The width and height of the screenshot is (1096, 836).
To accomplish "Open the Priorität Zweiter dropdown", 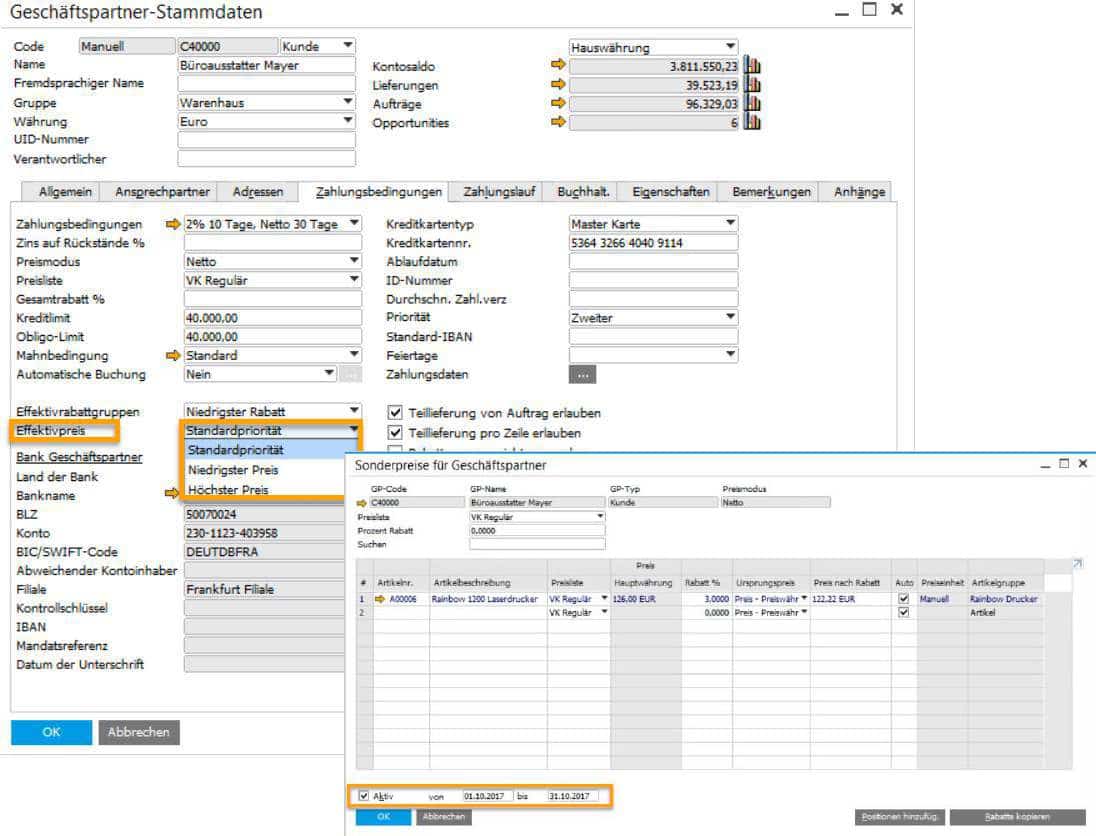I will click(x=730, y=317).
